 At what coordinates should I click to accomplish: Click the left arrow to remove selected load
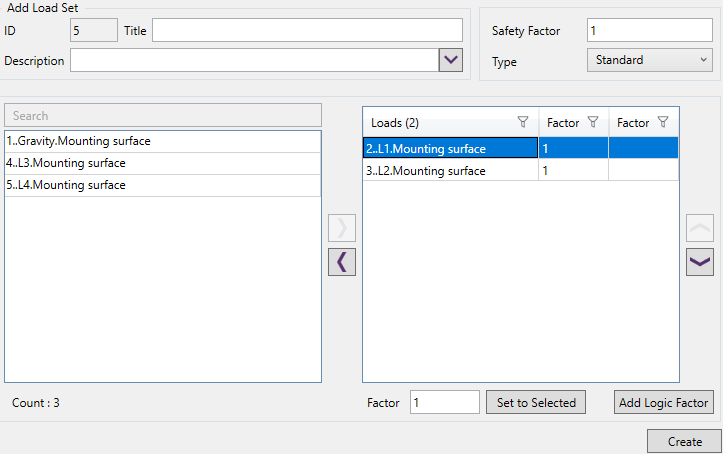(x=342, y=262)
